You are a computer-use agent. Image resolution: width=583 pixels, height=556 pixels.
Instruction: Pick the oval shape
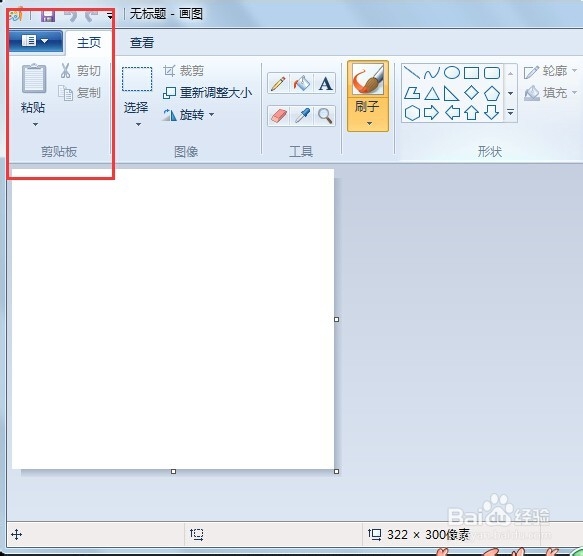452,73
